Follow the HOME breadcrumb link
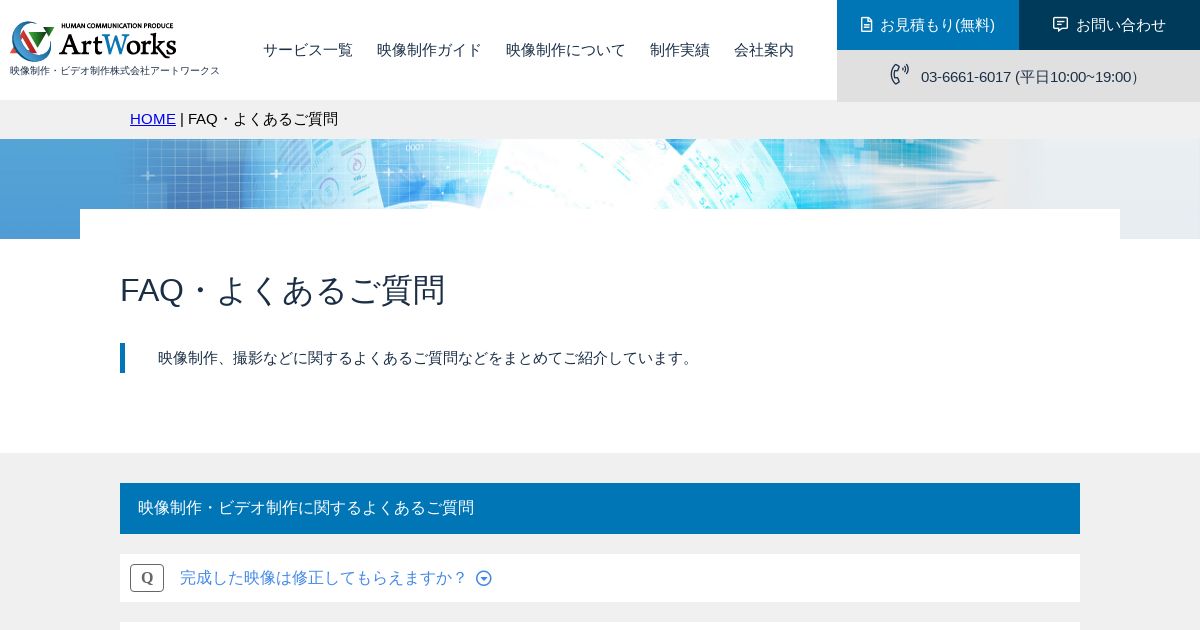 pos(153,119)
